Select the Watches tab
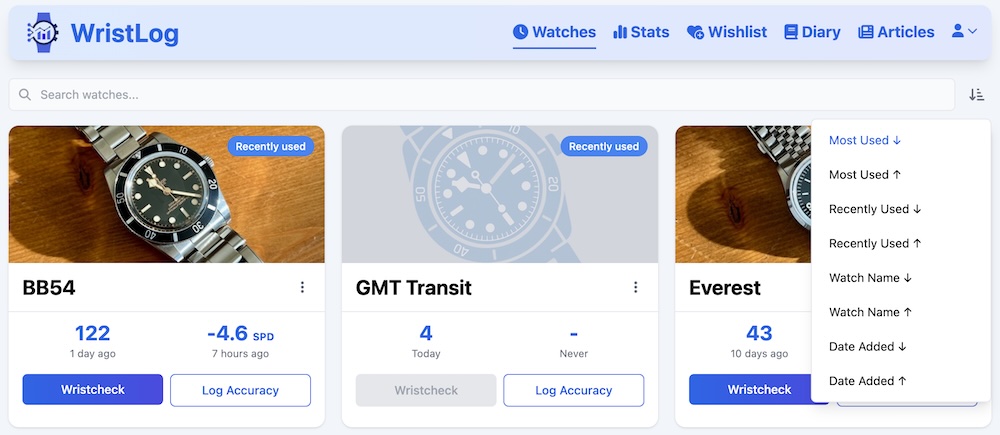 pos(554,32)
